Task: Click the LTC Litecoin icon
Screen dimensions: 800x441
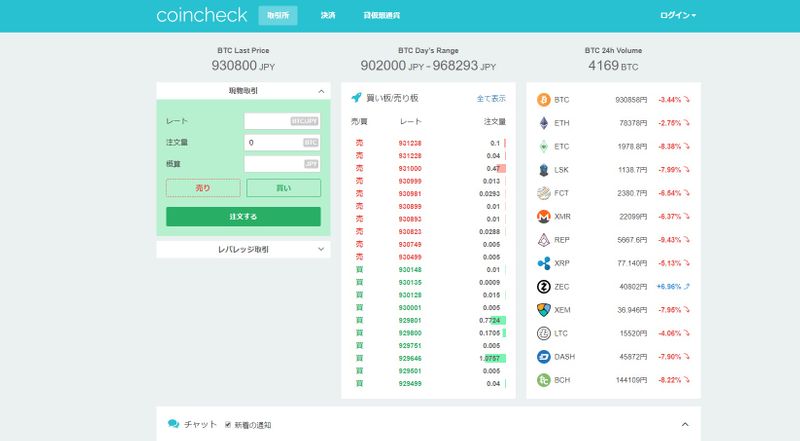Action: point(544,333)
